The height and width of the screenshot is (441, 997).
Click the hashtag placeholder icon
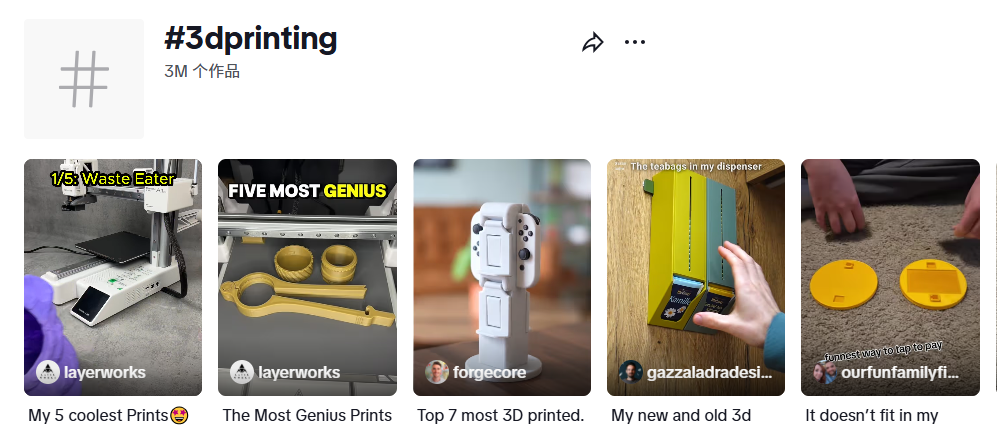(84, 79)
